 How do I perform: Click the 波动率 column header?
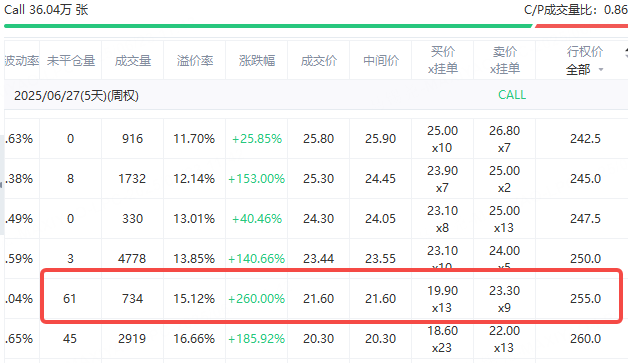[22, 60]
